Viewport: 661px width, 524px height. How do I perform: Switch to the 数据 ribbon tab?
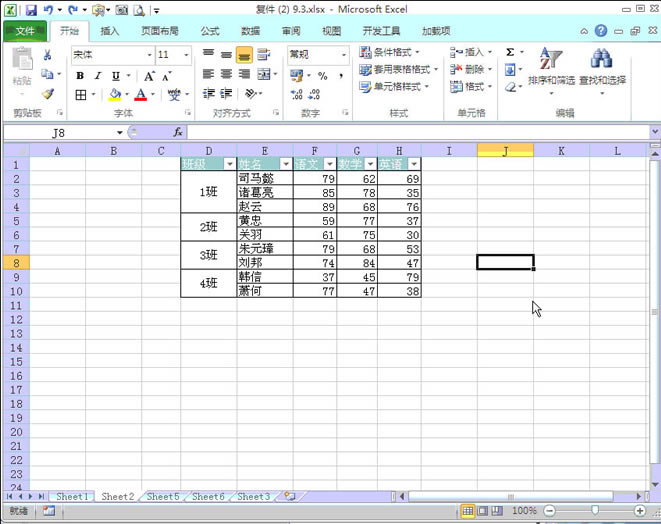pos(250,31)
